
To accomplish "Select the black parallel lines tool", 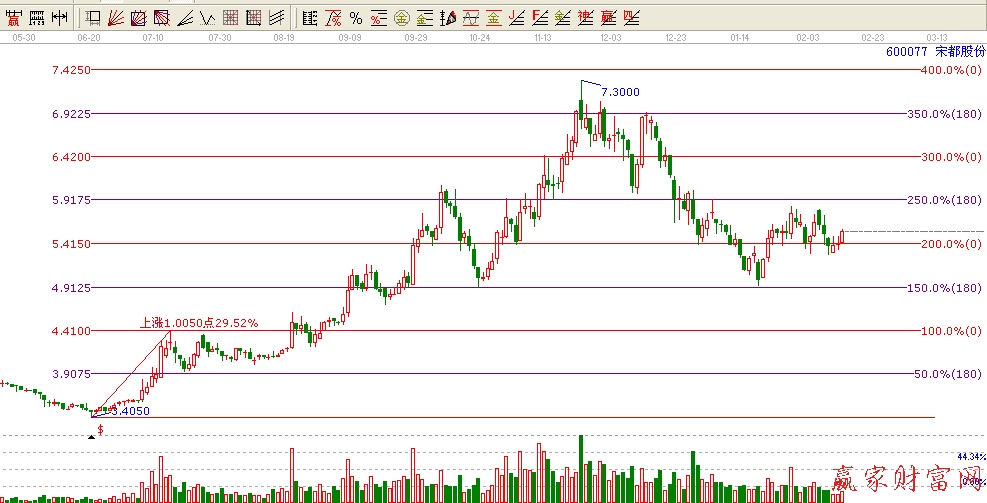I will (x=276, y=18).
